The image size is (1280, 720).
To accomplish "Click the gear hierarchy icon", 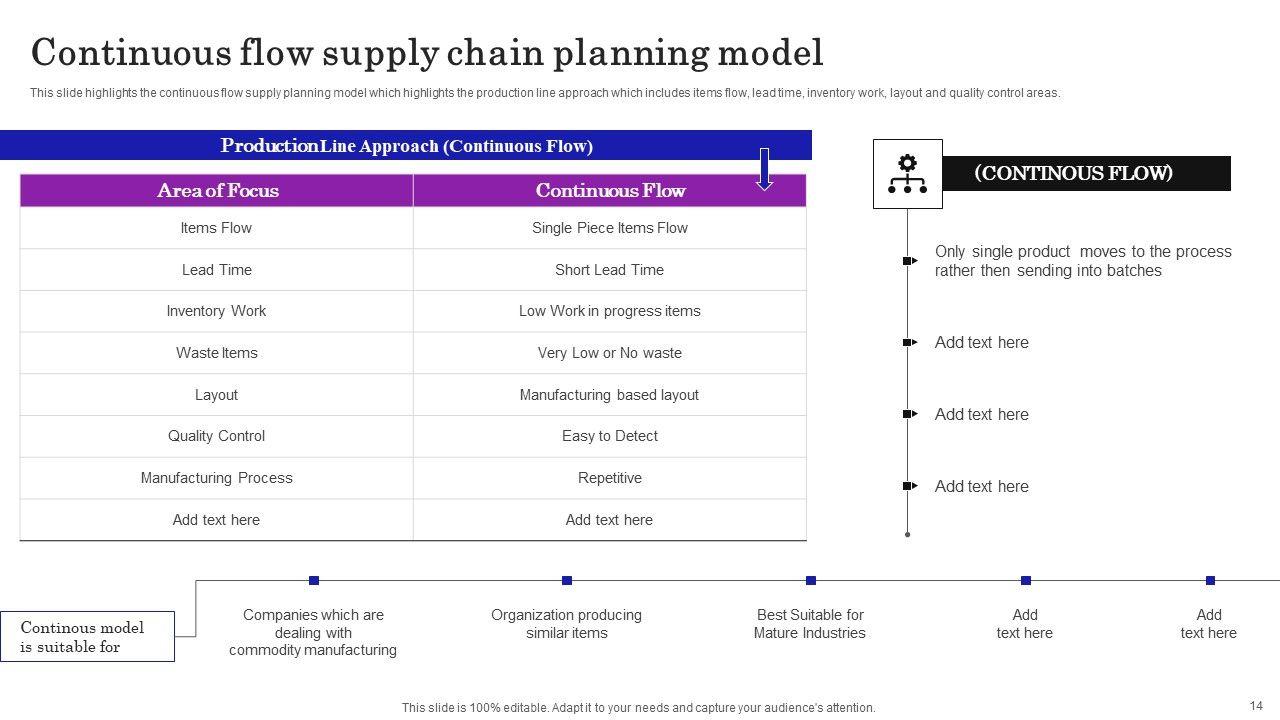I will 907,174.
